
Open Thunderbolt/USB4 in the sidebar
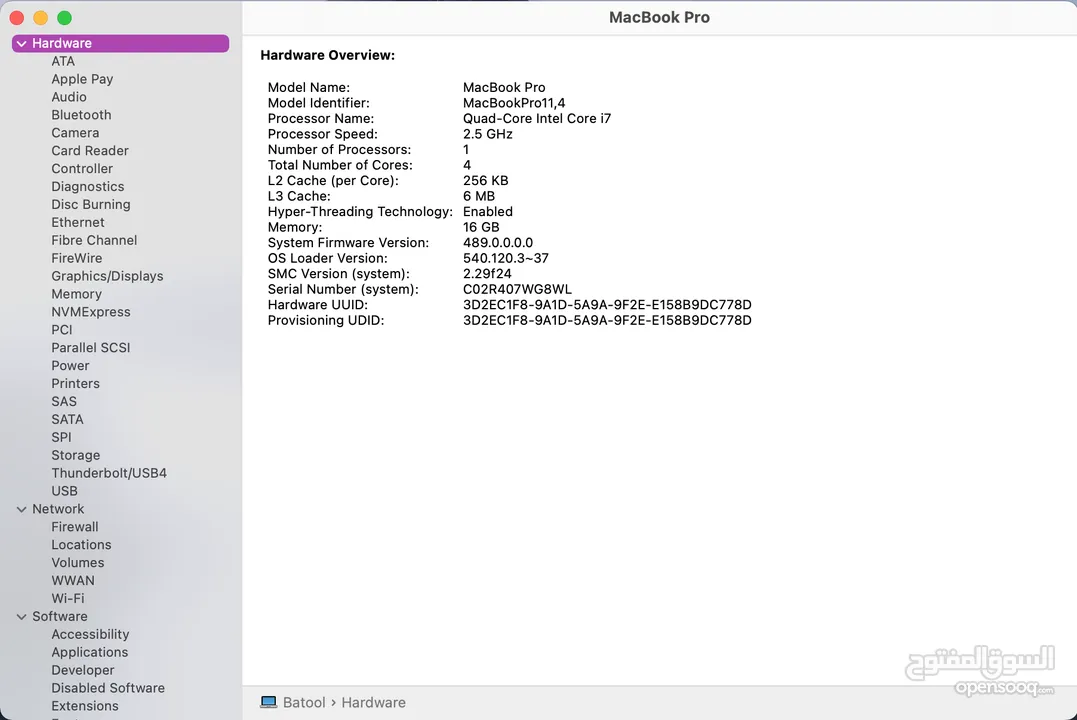point(109,472)
